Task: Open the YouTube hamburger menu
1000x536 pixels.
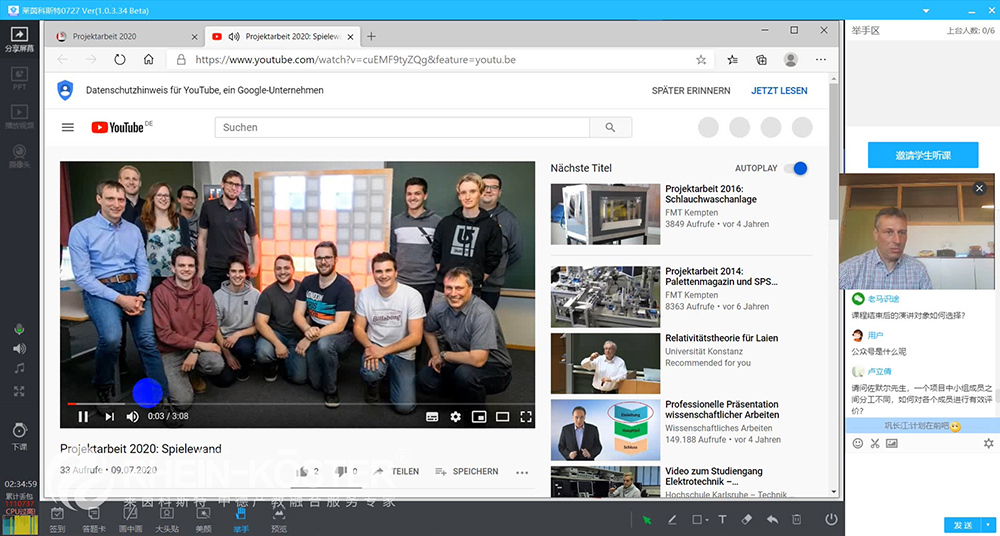Action: [x=68, y=127]
